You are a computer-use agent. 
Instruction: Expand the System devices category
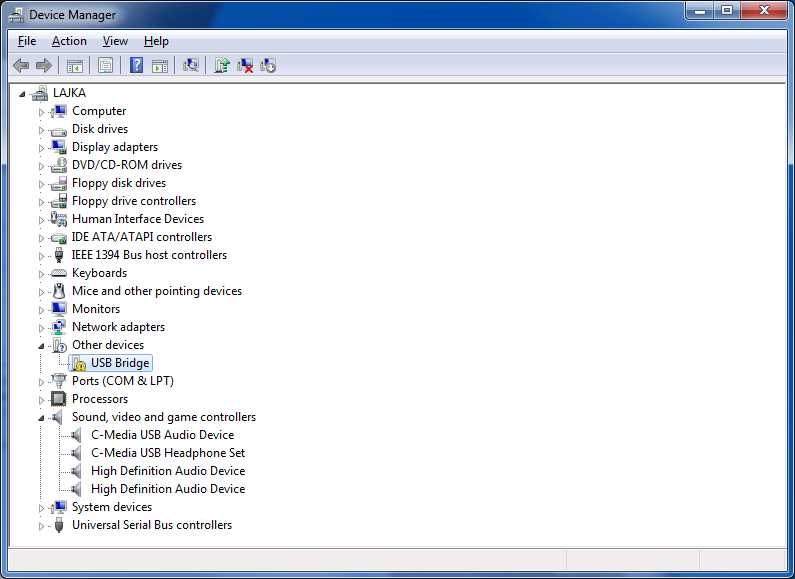(42, 508)
